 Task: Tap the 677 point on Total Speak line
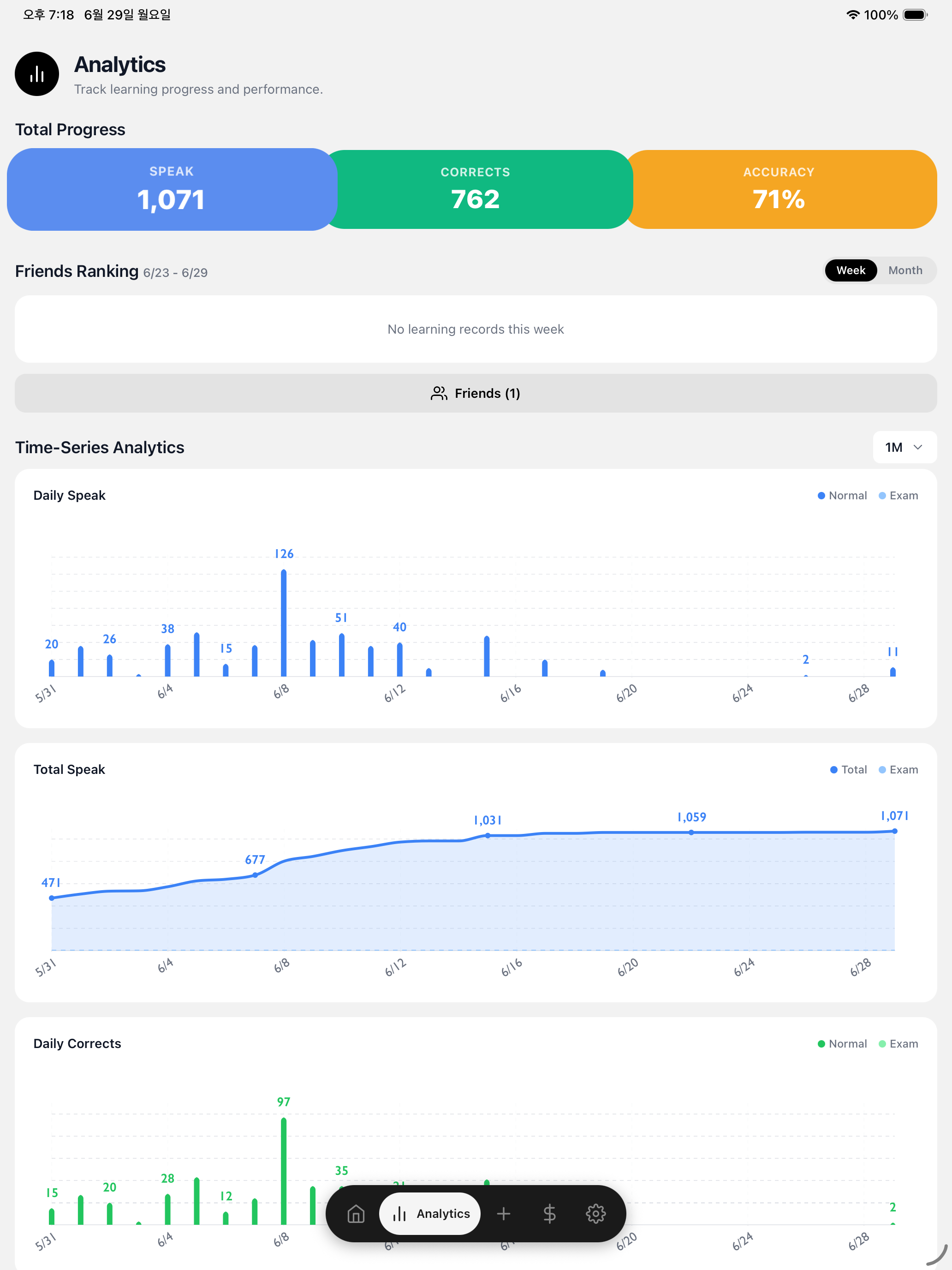tap(255, 875)
